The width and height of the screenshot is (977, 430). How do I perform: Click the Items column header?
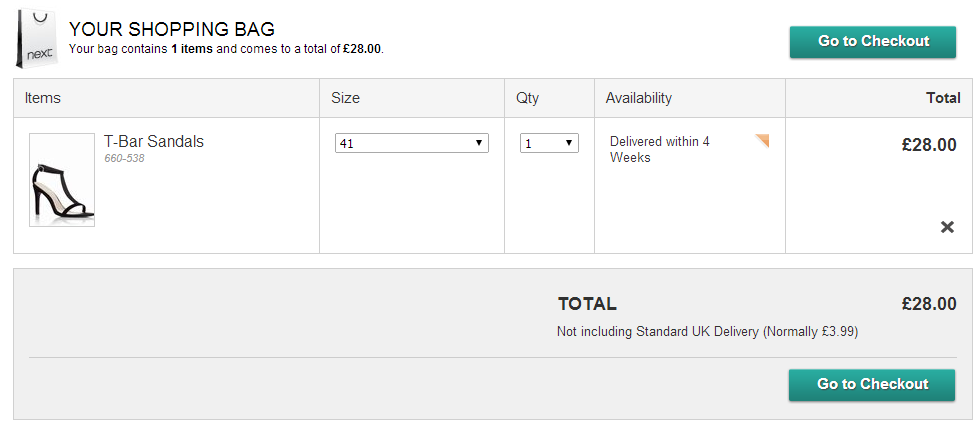(43, 98)
